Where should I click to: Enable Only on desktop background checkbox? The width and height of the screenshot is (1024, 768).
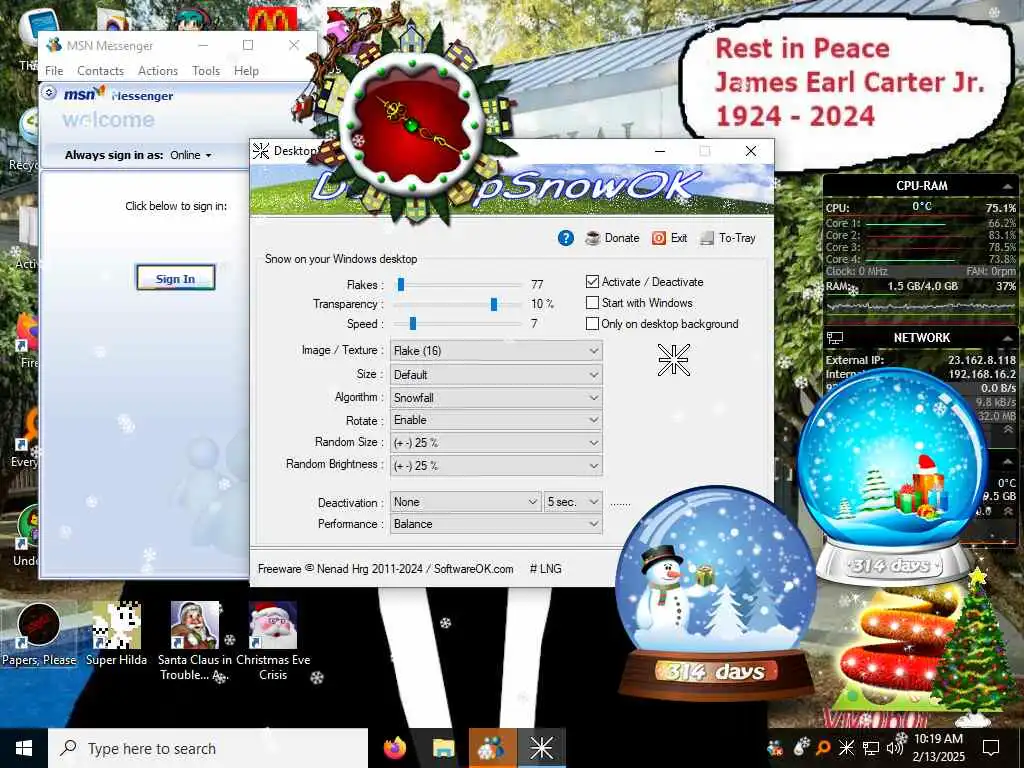(592, 324)
